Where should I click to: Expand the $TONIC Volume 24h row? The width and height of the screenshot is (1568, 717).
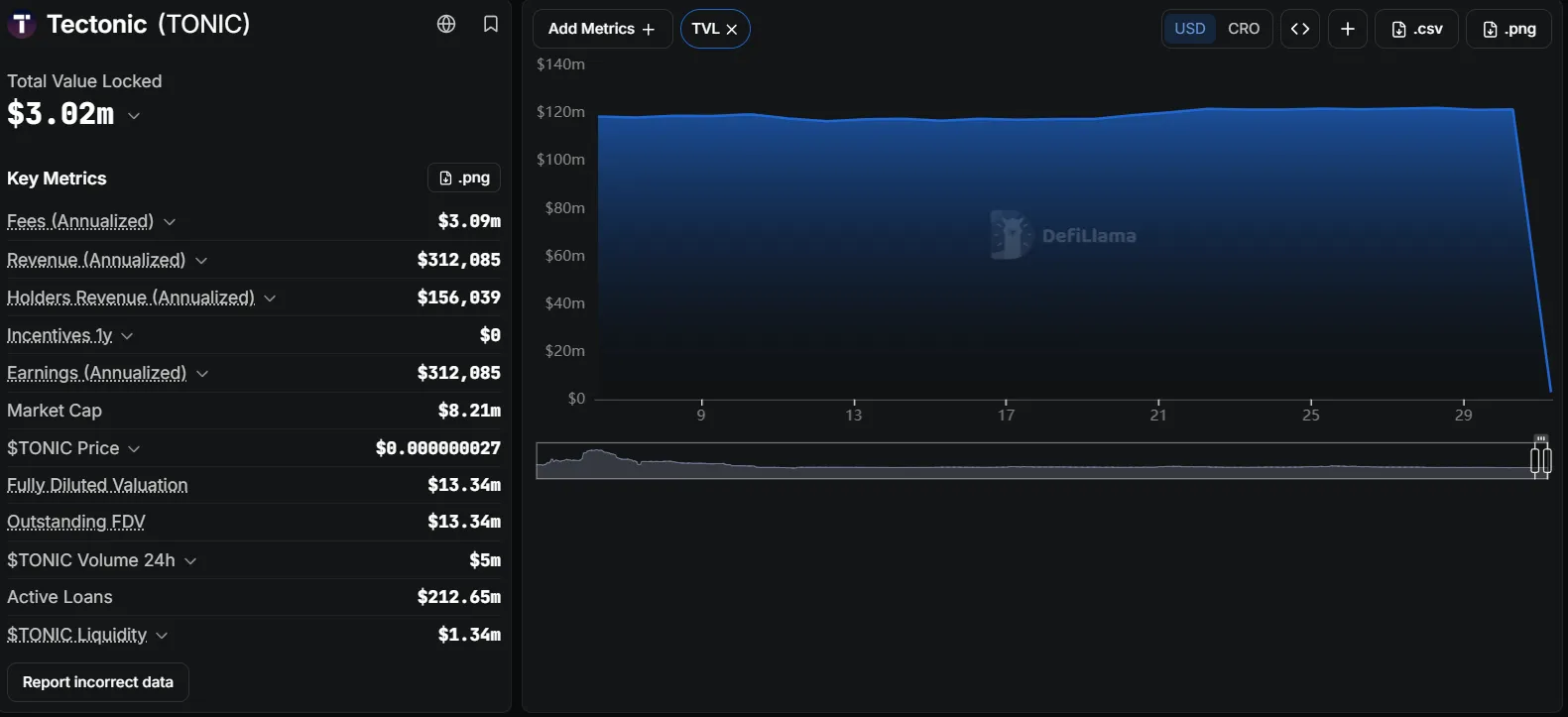click(x=190, y=561)
